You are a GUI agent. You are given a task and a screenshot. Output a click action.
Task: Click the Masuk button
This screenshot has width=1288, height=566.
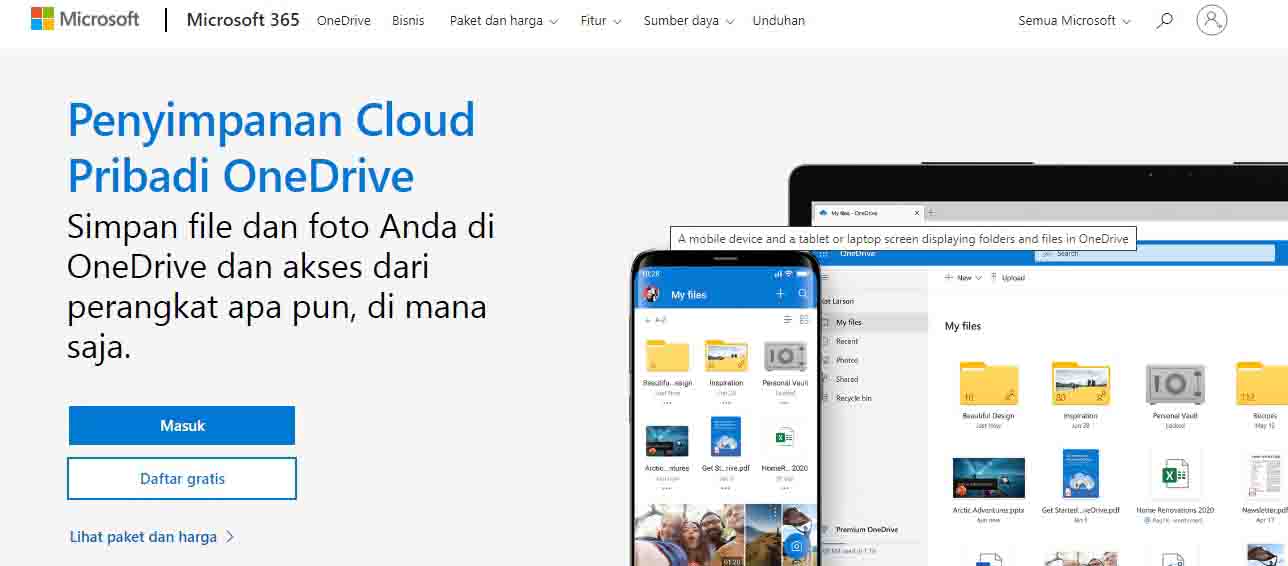pos(182,425)
